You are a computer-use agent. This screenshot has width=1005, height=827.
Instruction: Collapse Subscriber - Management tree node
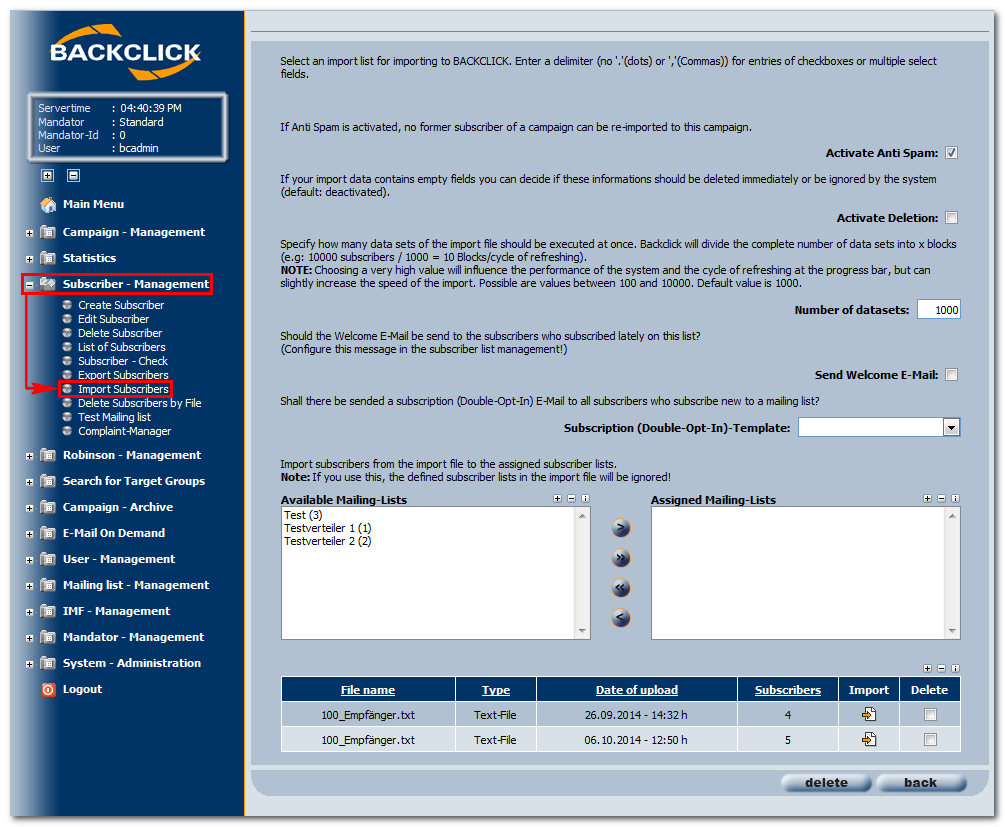pos(29,285)
